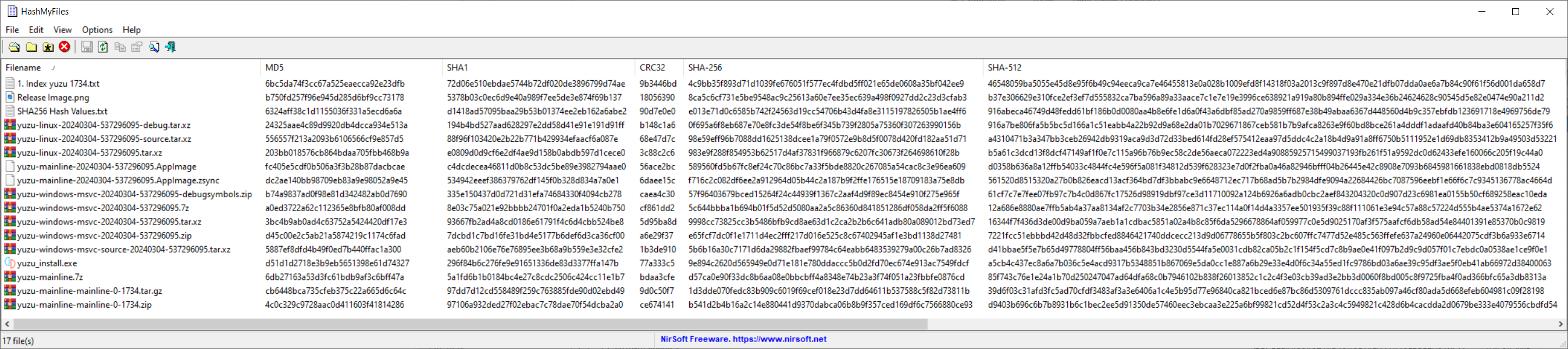Click the 17 file(s) status bar text
Screen dimensions: 1568x349
[x=18, y=341]
